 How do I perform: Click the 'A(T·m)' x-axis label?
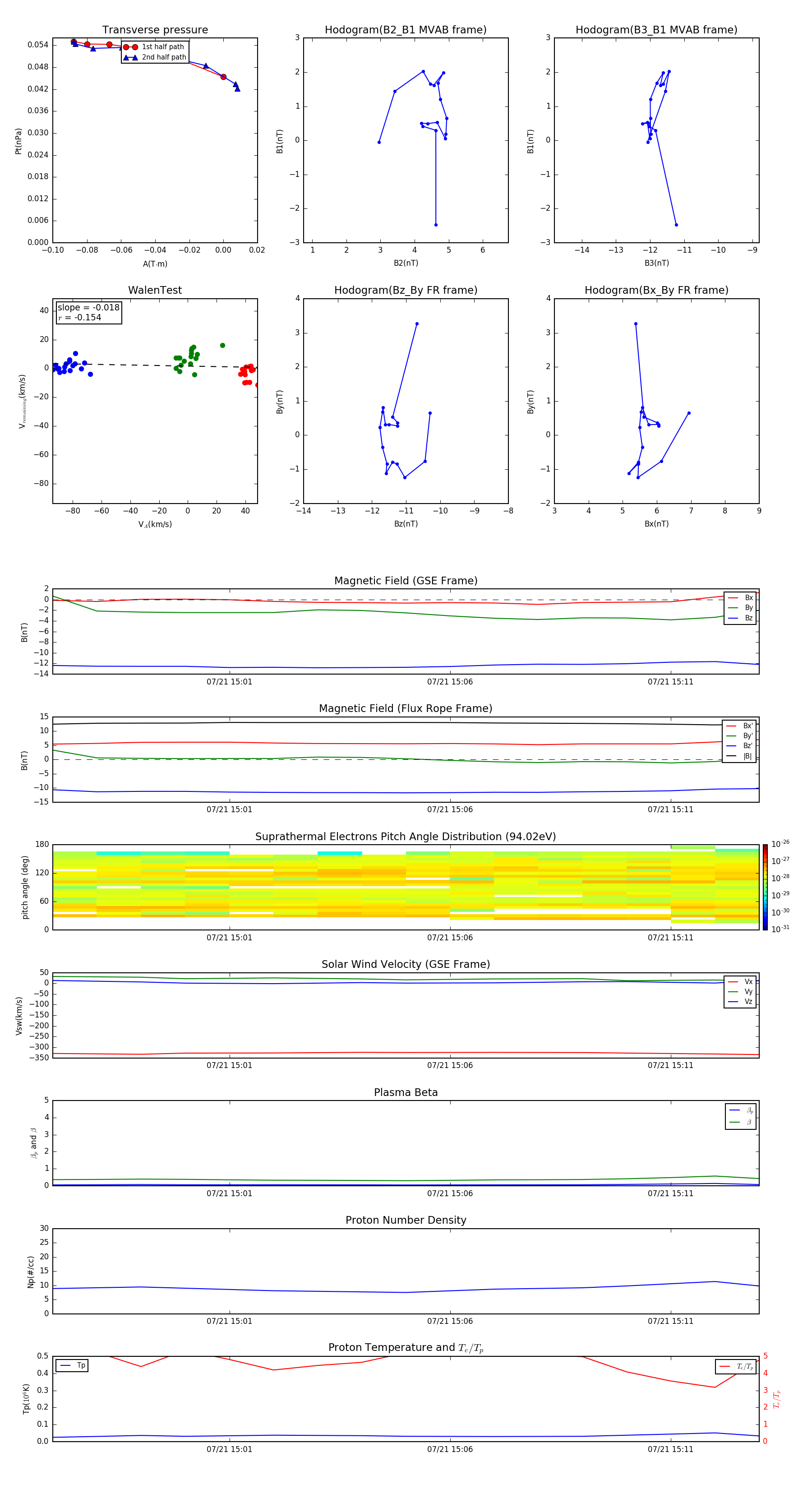(155, 264)
